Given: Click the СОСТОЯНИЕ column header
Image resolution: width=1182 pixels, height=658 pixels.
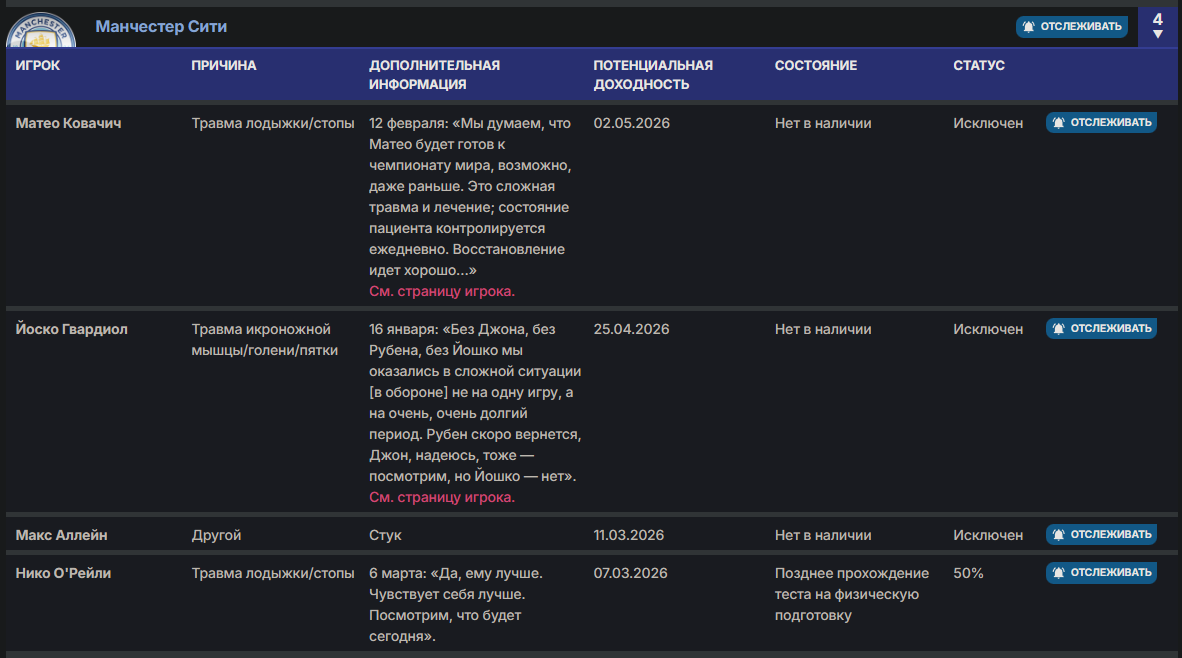Looking at the screenshot, I should (816, 66).
